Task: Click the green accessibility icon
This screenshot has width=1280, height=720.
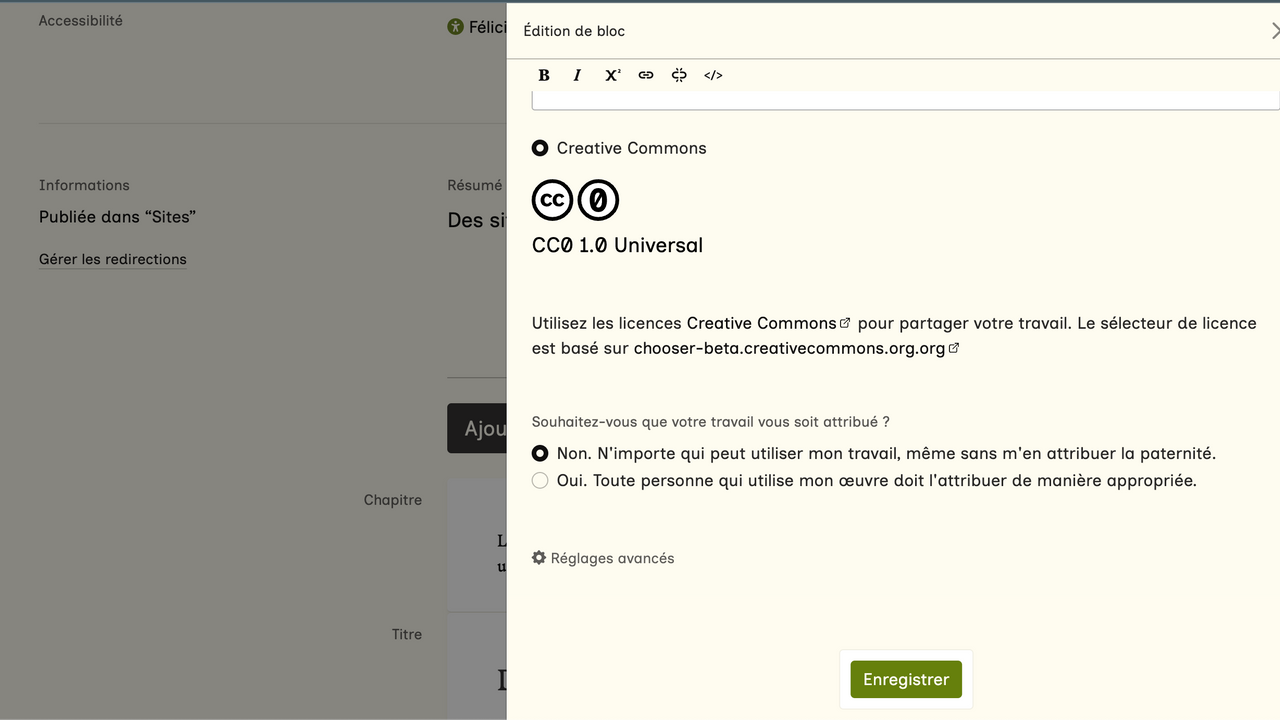Action: [456, 27]
